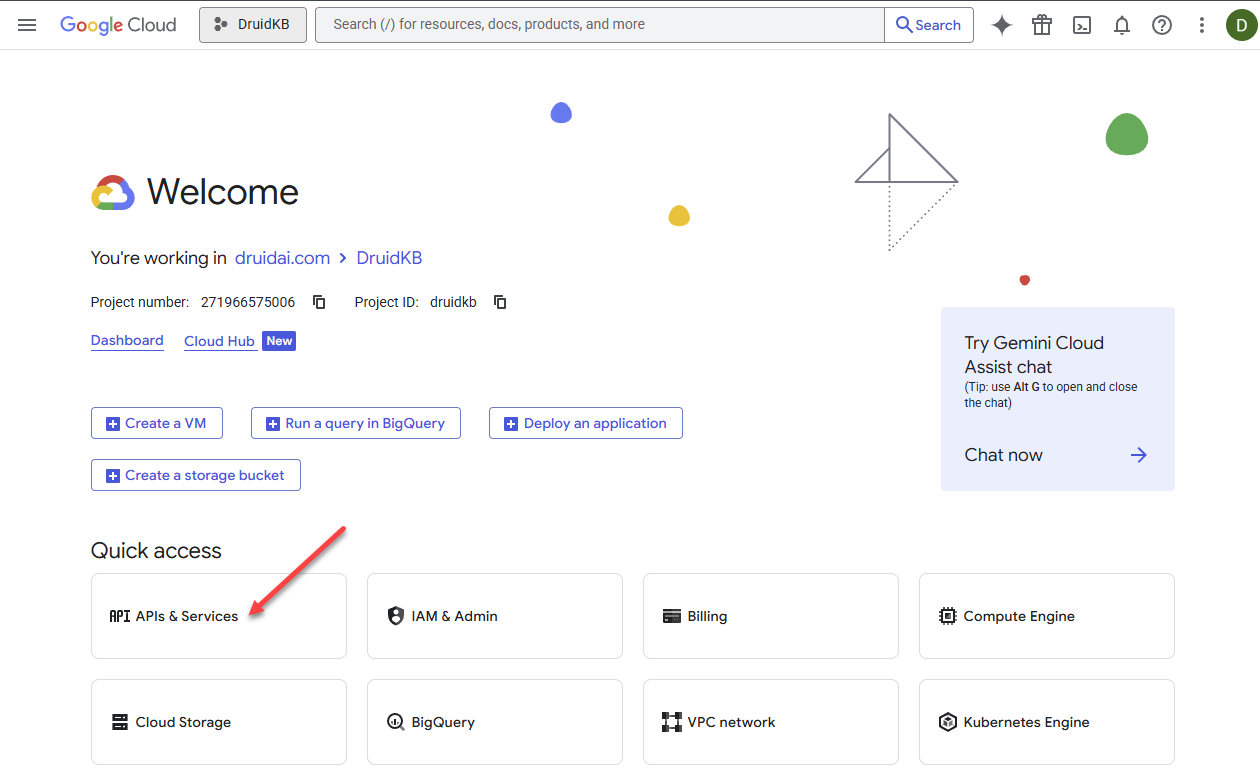Open Compute Engine quick access card
1260x778 pixels.
point(1047,616)
